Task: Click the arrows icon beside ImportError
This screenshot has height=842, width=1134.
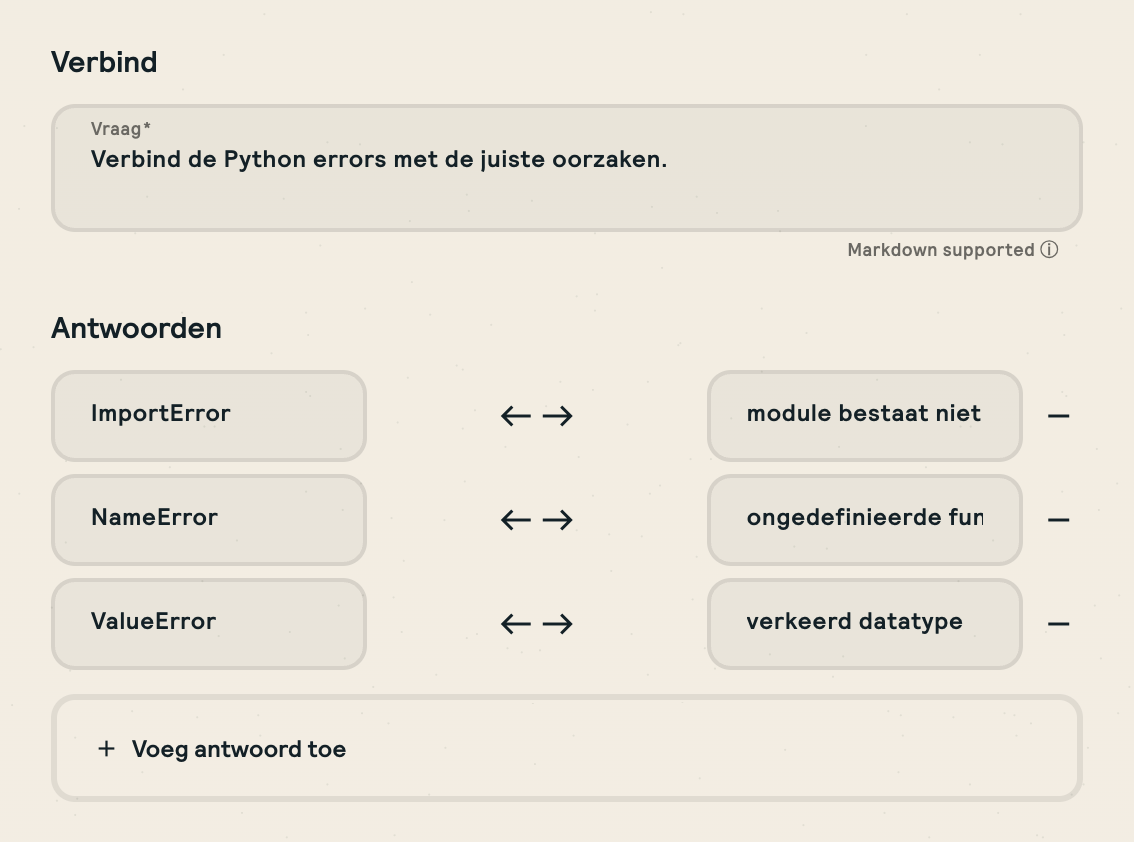Action: tap(536, 416)
